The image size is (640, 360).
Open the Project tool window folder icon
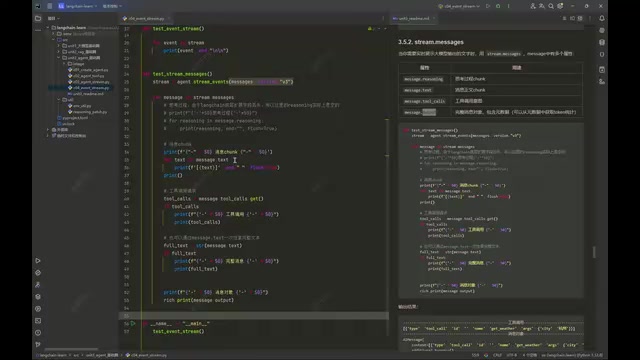(38, 18)
